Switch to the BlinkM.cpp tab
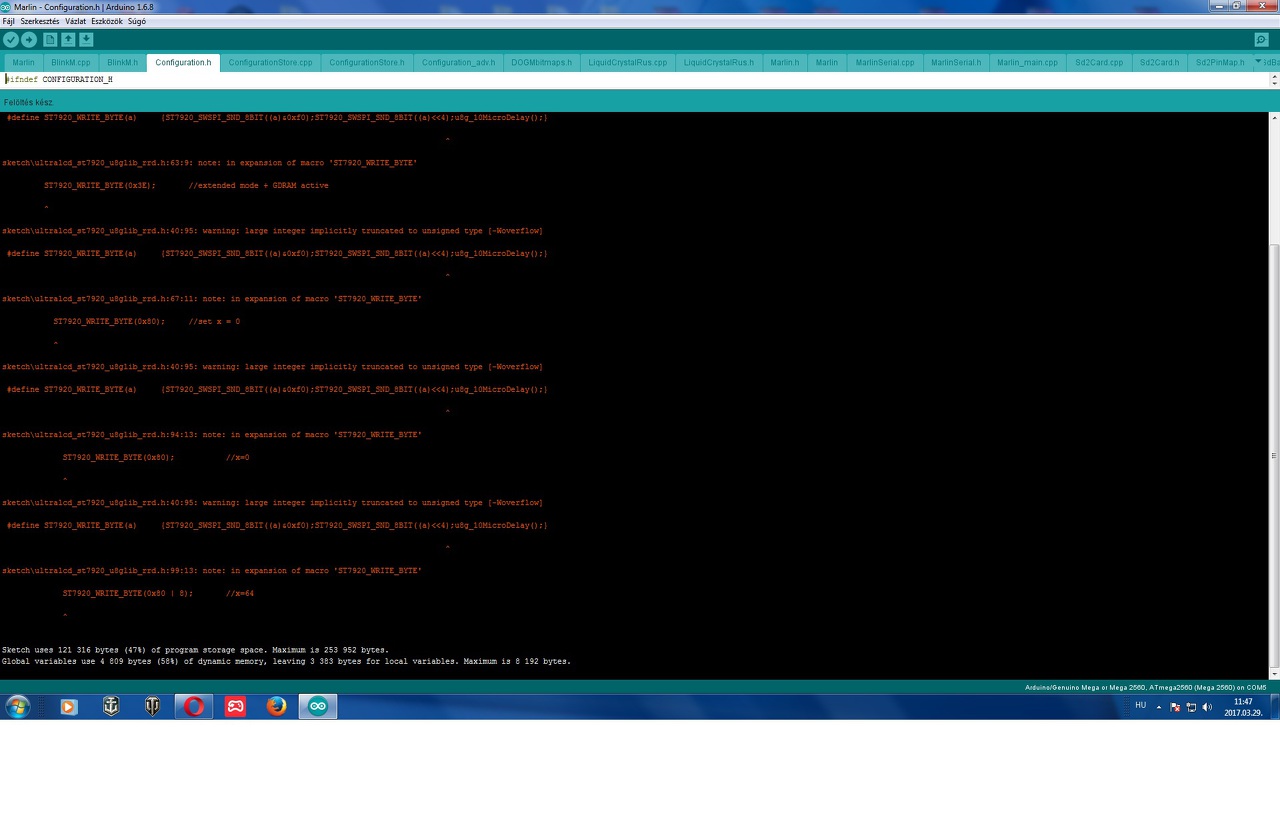This screenshot has width=1280, height=819. coord(71,62)
